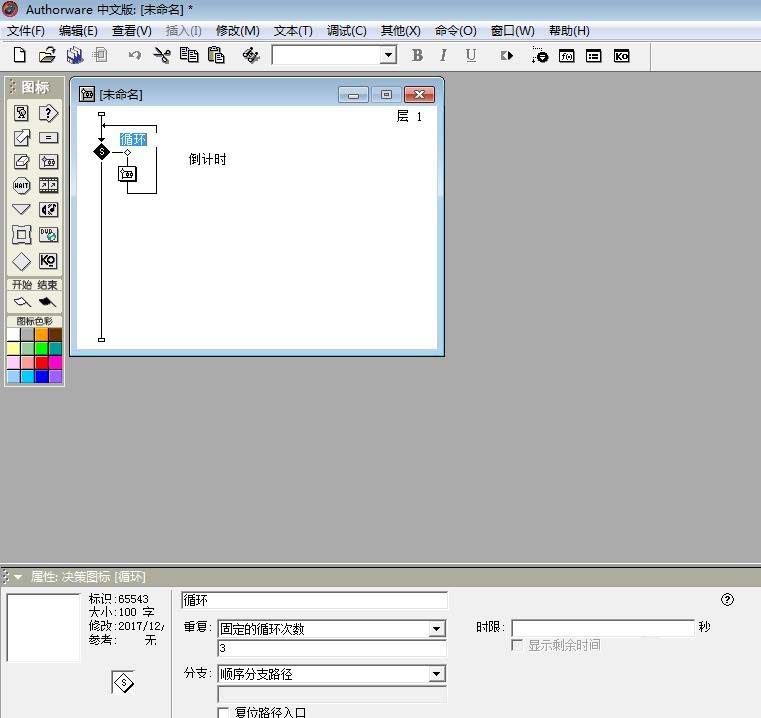This screenshot has height=718, width=761.
Task: Select the Calculation icon in palette
Action: [x=48, y=138]
